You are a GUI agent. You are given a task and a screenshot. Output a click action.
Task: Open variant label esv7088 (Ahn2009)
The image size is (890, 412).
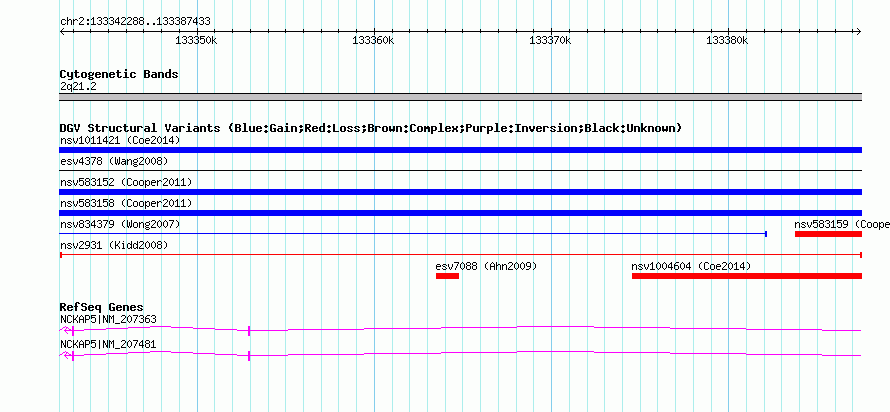486,266
